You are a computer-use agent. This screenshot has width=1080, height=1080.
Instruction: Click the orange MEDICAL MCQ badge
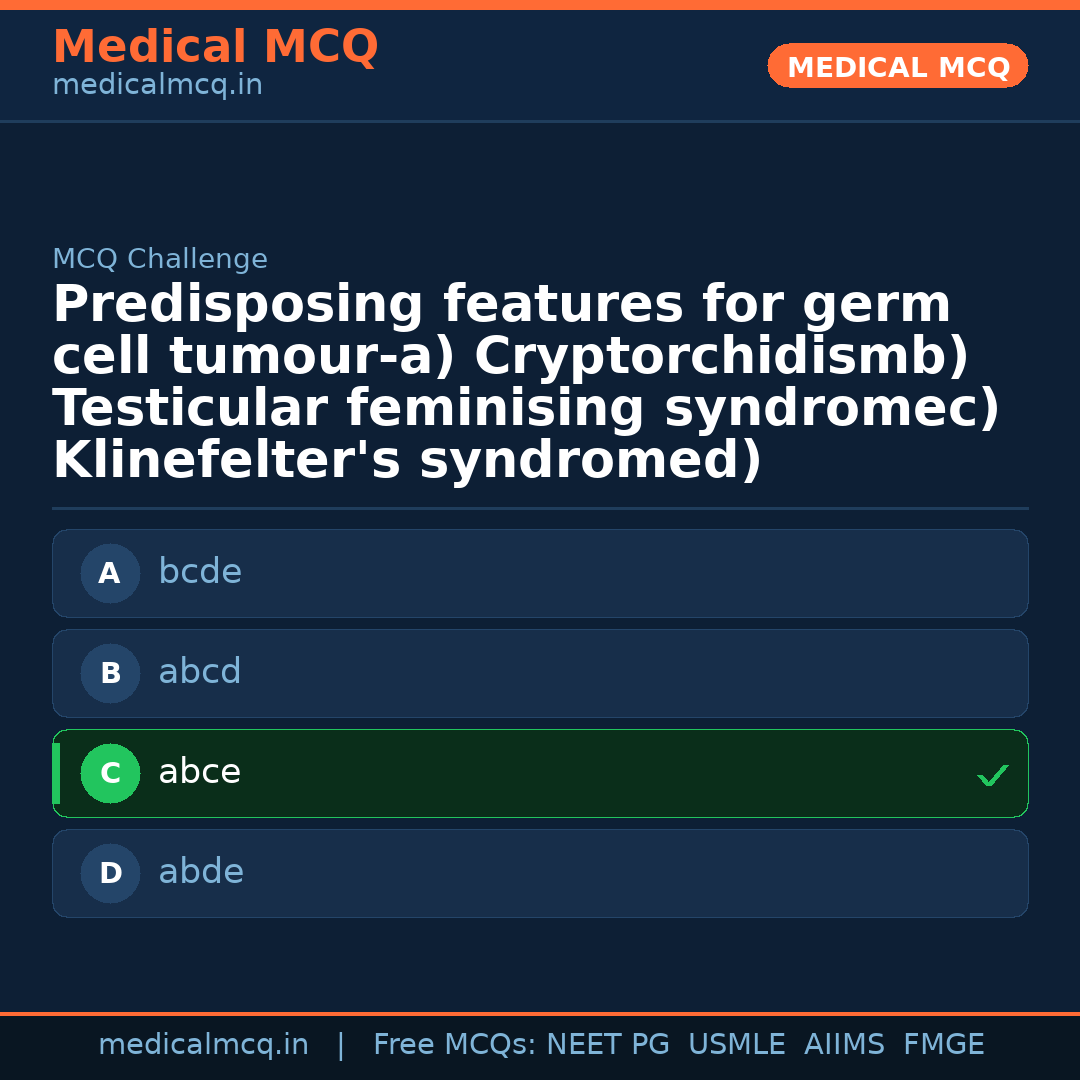[x=897, y=66]
